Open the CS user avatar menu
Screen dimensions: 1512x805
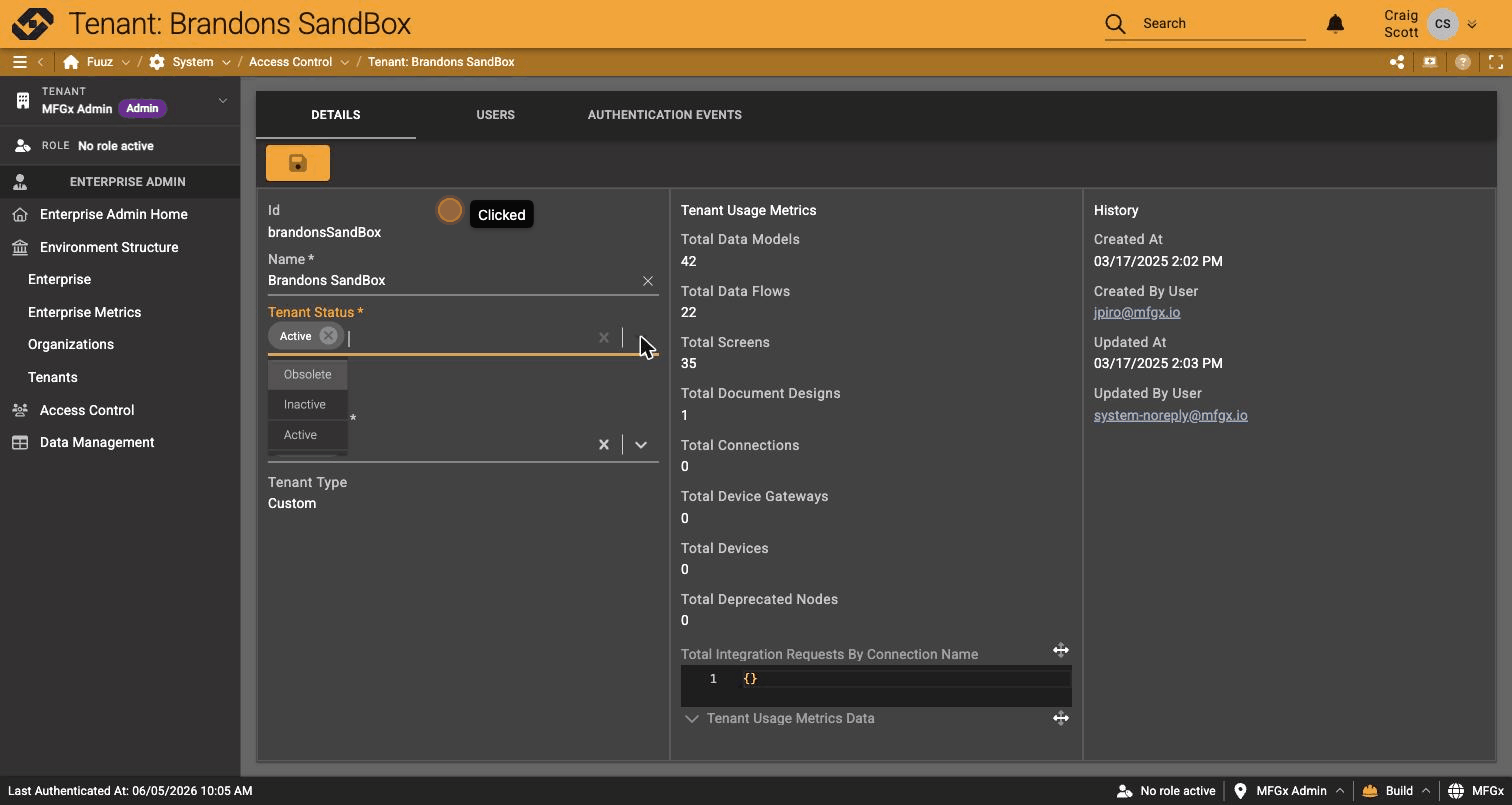(x=1442, y=24)
